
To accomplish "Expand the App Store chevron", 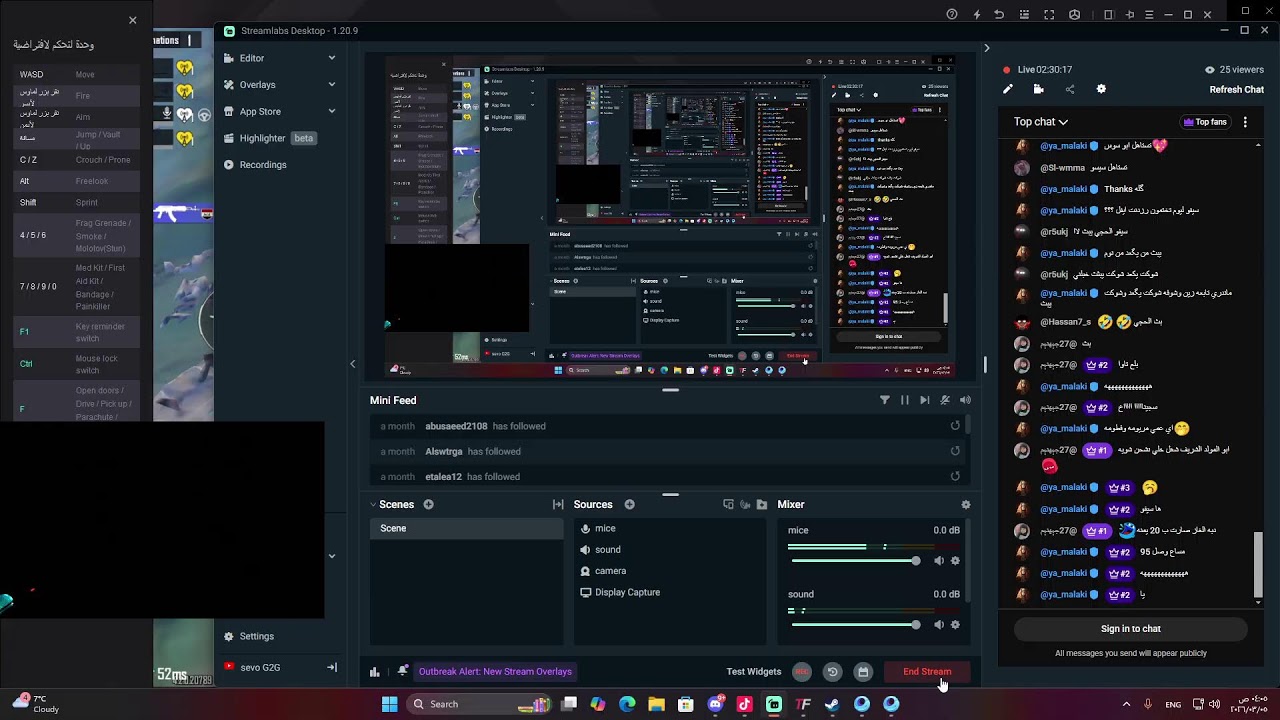I will [x=332, y=112].
